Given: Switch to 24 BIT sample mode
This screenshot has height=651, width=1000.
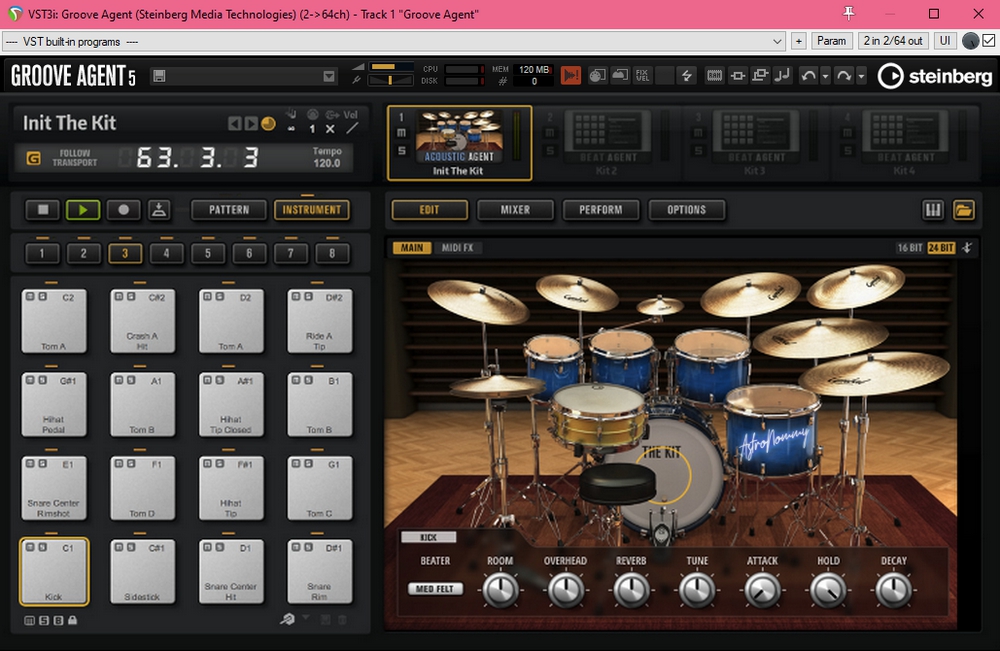Looking at the screenshot, I should coord(941,247).
